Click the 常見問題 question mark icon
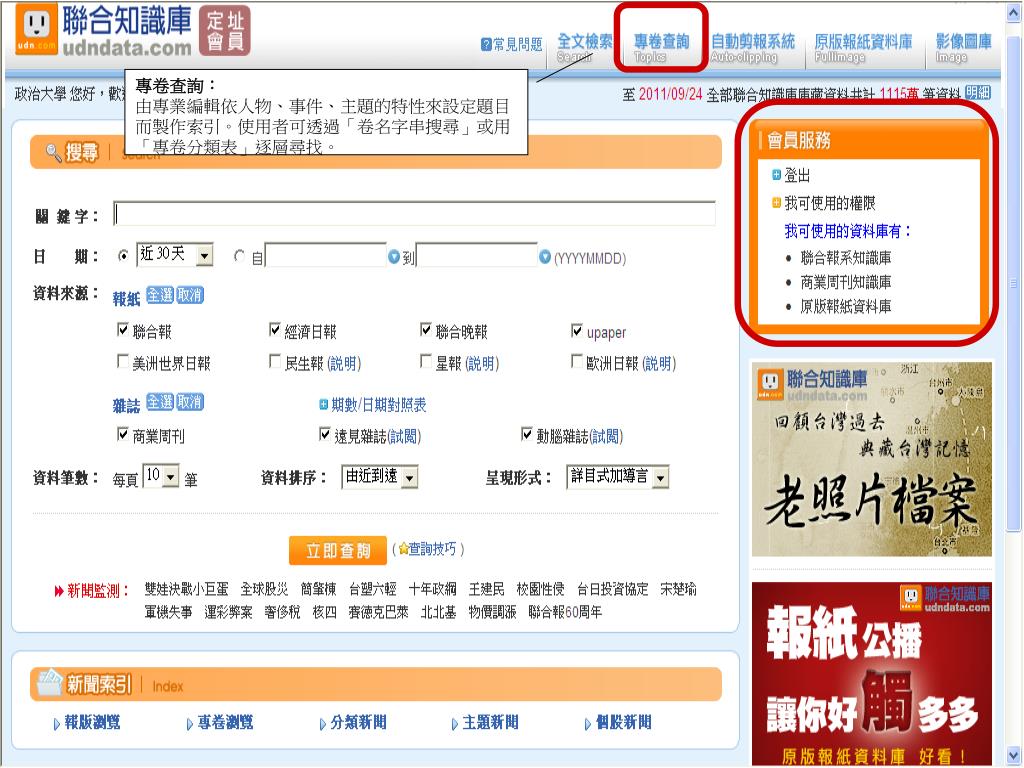This screenshot has height=768, width=1024. [486, 44]
